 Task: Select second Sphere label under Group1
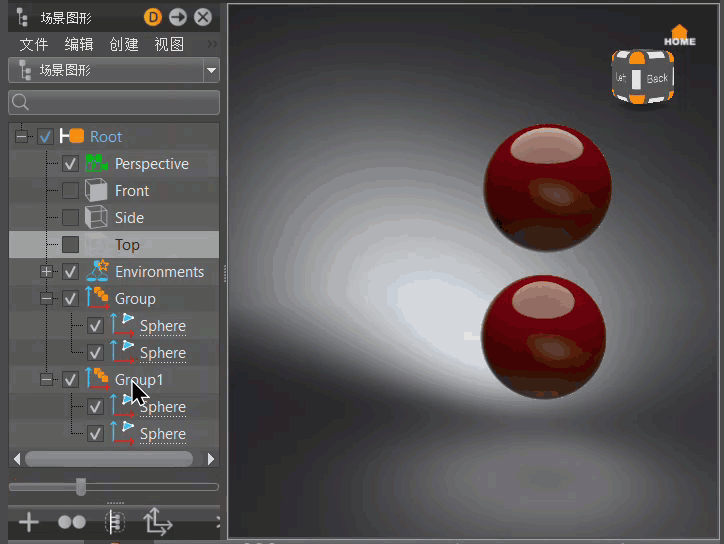[163, 434]
